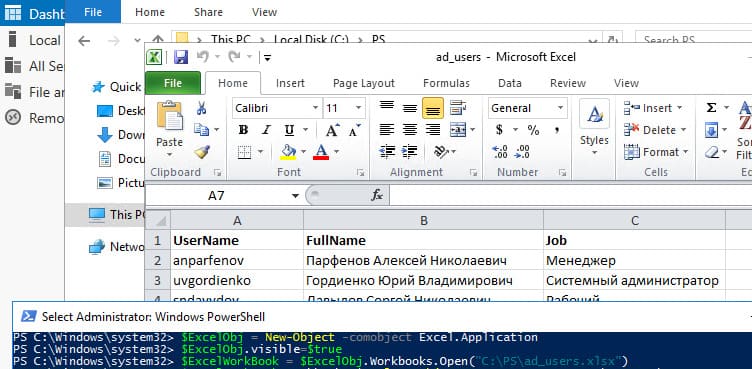Apply red font color A
This screenshot has width=752, height=369.
321,152
